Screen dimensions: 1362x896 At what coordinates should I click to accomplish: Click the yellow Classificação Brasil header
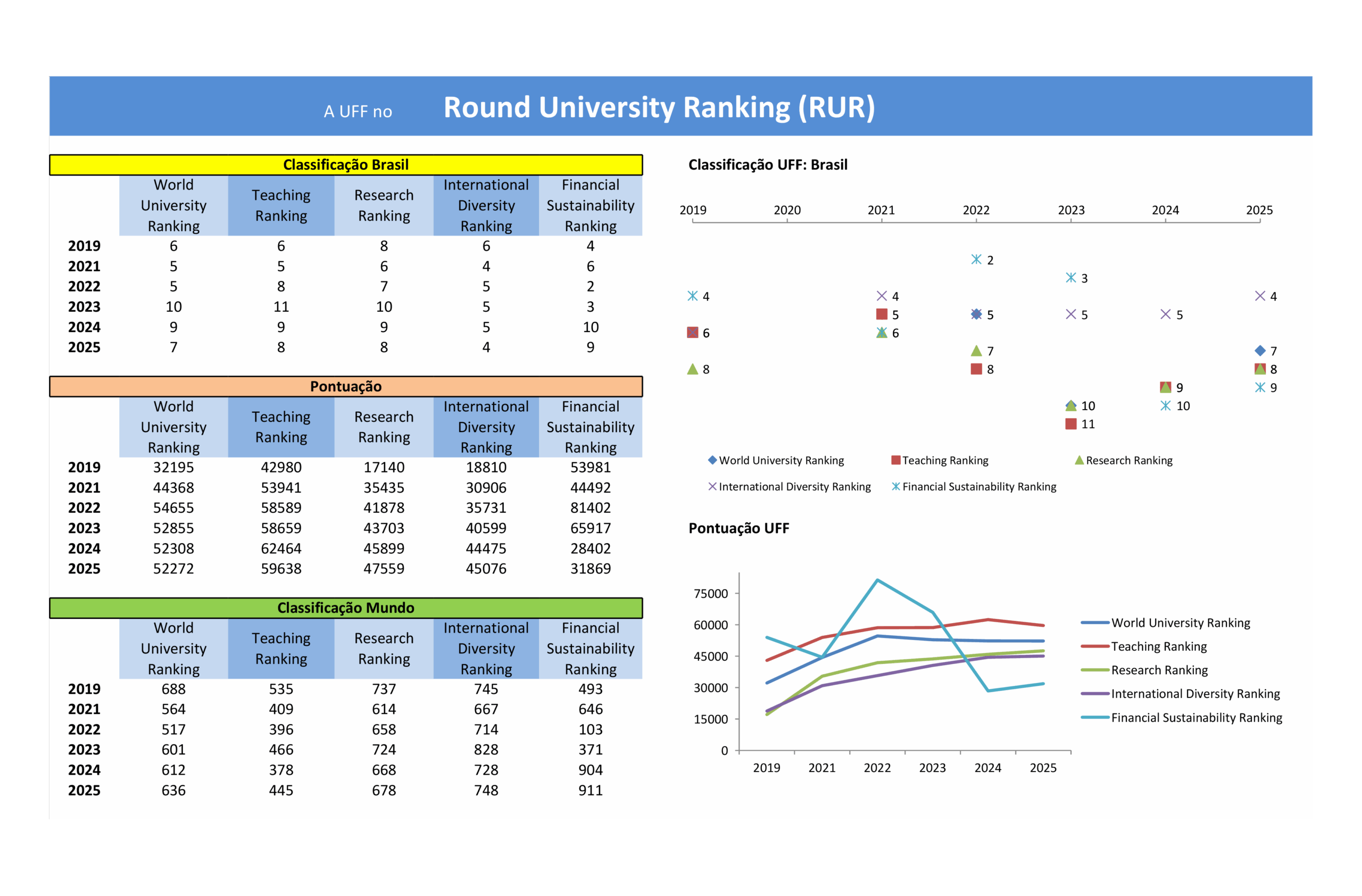346,165
